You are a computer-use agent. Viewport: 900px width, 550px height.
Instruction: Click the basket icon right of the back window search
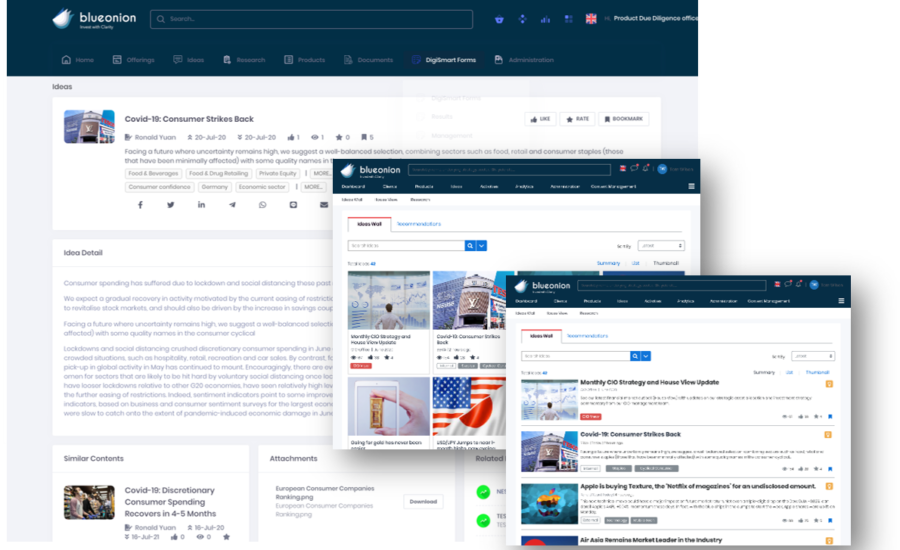coord(499,19)
